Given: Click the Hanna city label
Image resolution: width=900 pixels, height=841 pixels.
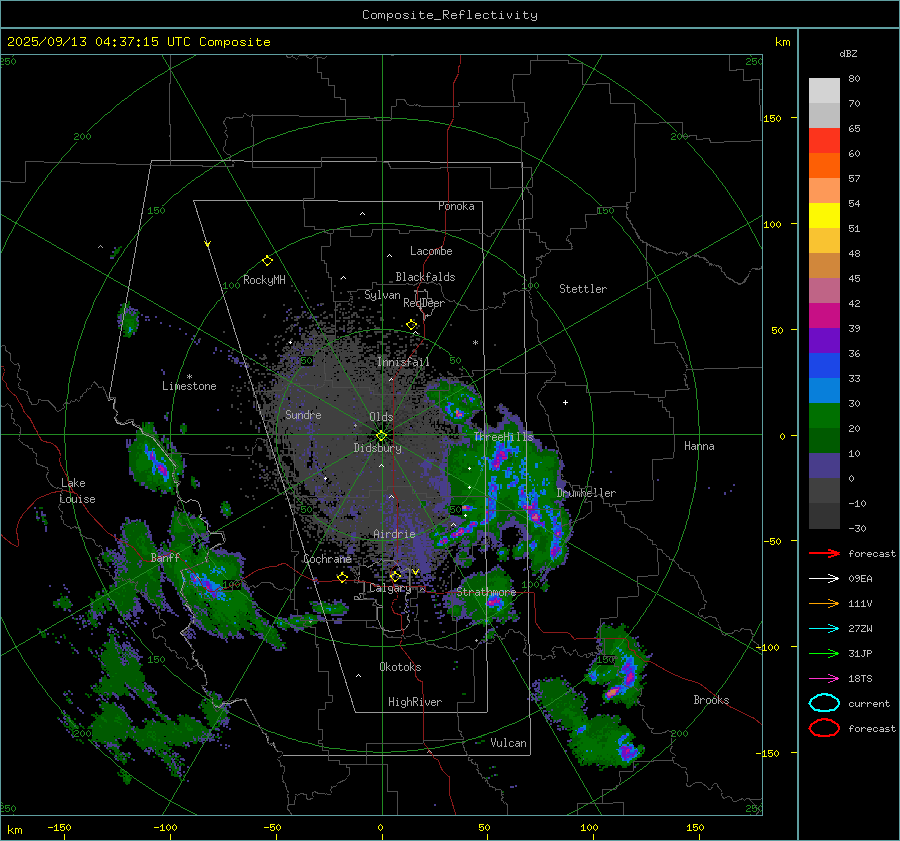Looking at the screenshot, I should (699, 445).
